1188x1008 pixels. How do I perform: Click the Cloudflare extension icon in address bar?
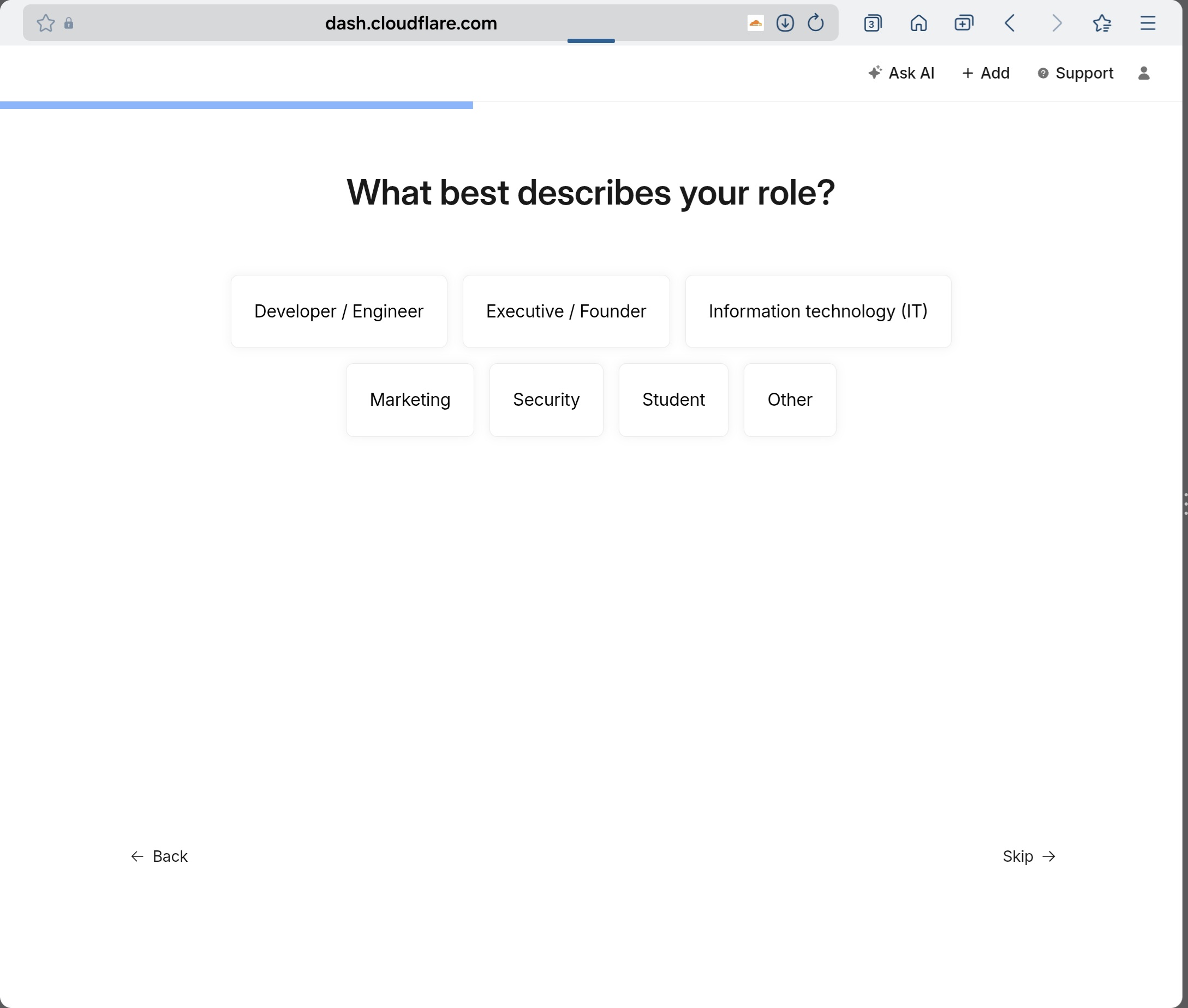pos(755,23)
